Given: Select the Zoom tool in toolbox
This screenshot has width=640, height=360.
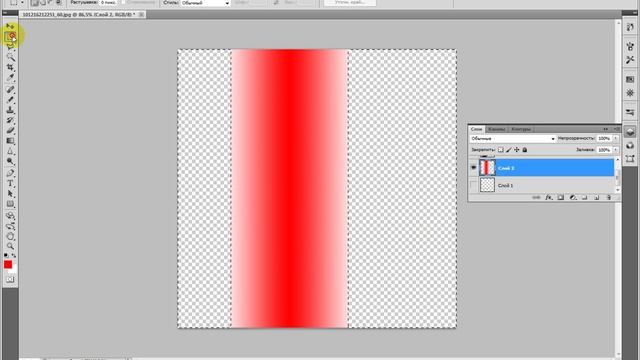Looking at the screenshot, I should 10,246.
